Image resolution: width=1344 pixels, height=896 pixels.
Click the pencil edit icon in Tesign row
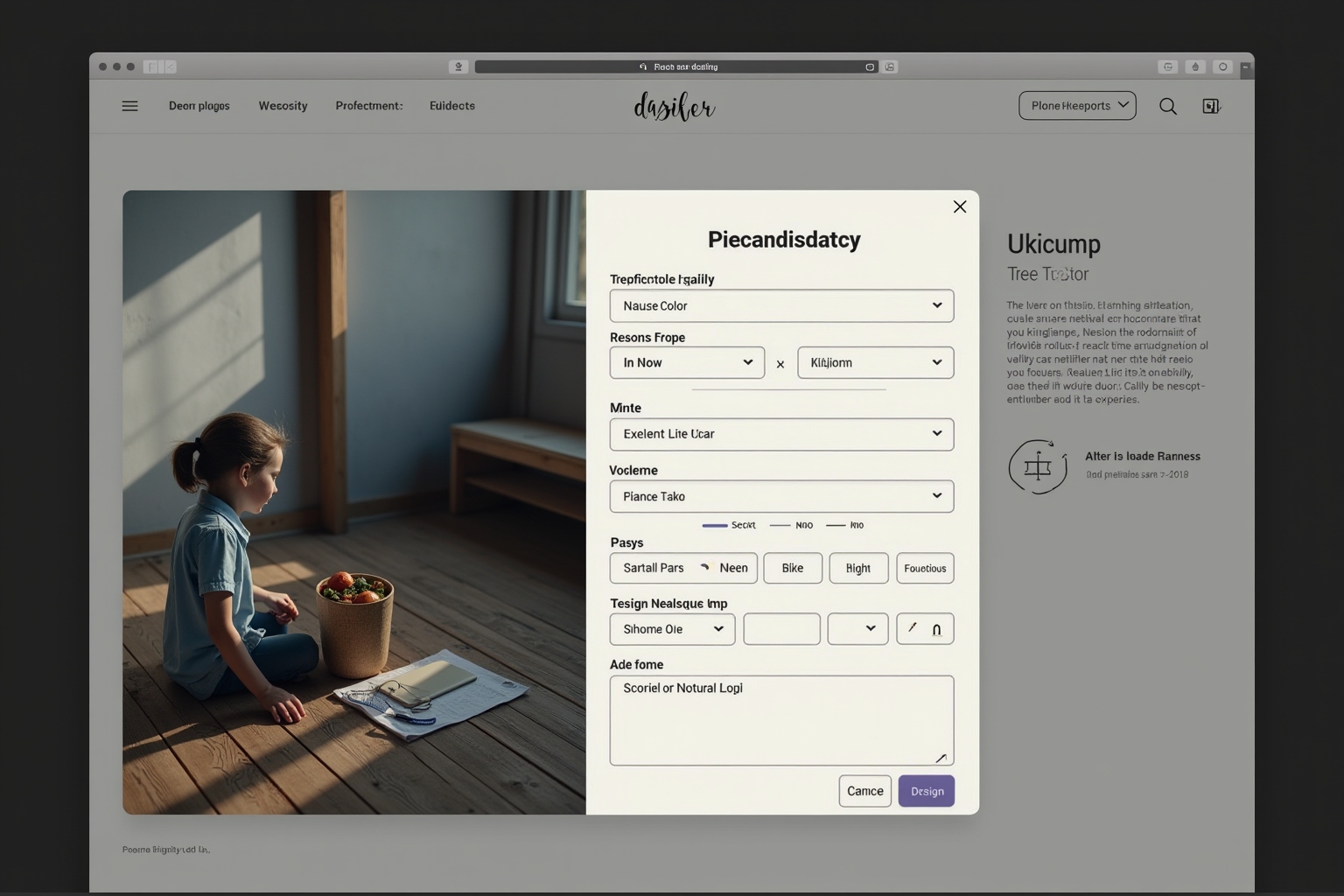(x=913, y=628)
